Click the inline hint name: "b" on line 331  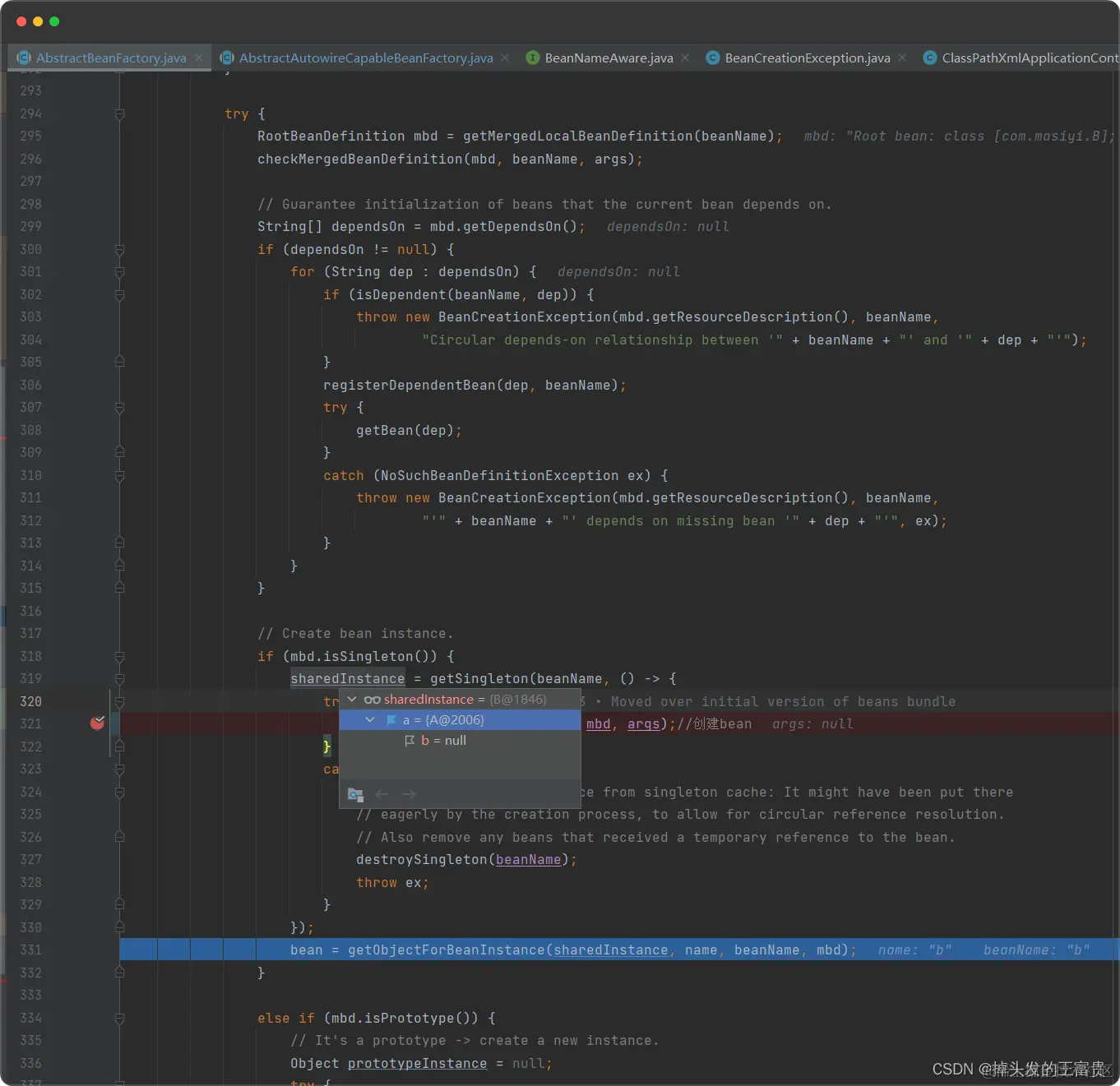(x=915, y=950)
